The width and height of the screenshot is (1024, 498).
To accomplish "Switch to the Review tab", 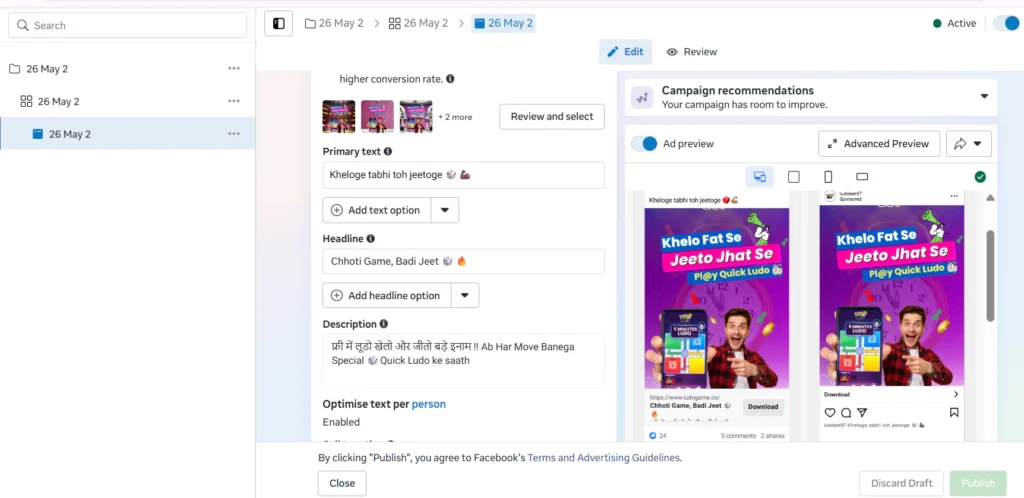I will click(x=692, y=52).
